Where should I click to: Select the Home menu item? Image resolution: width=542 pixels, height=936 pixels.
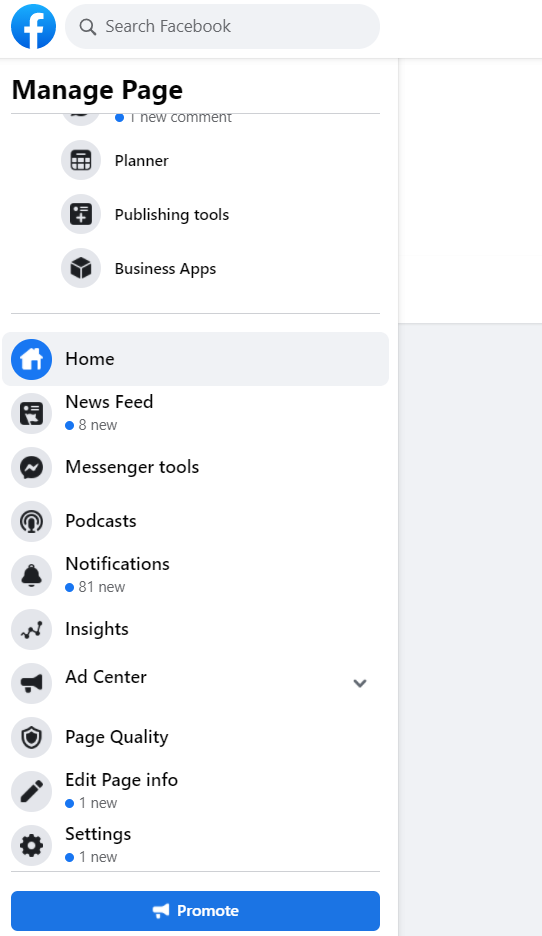195,359
